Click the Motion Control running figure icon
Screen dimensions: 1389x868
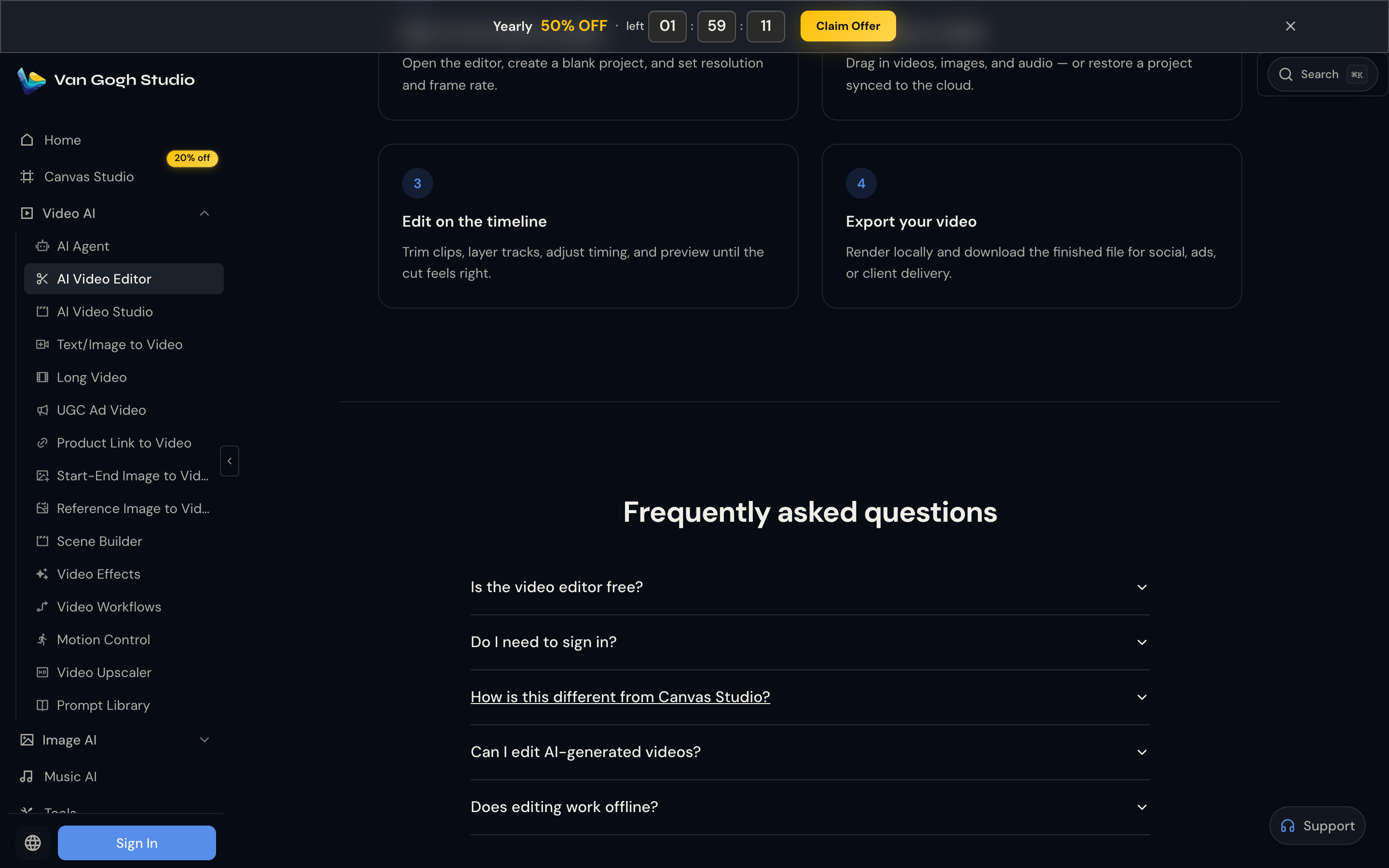pyautogui.click(x=42, y=639)
